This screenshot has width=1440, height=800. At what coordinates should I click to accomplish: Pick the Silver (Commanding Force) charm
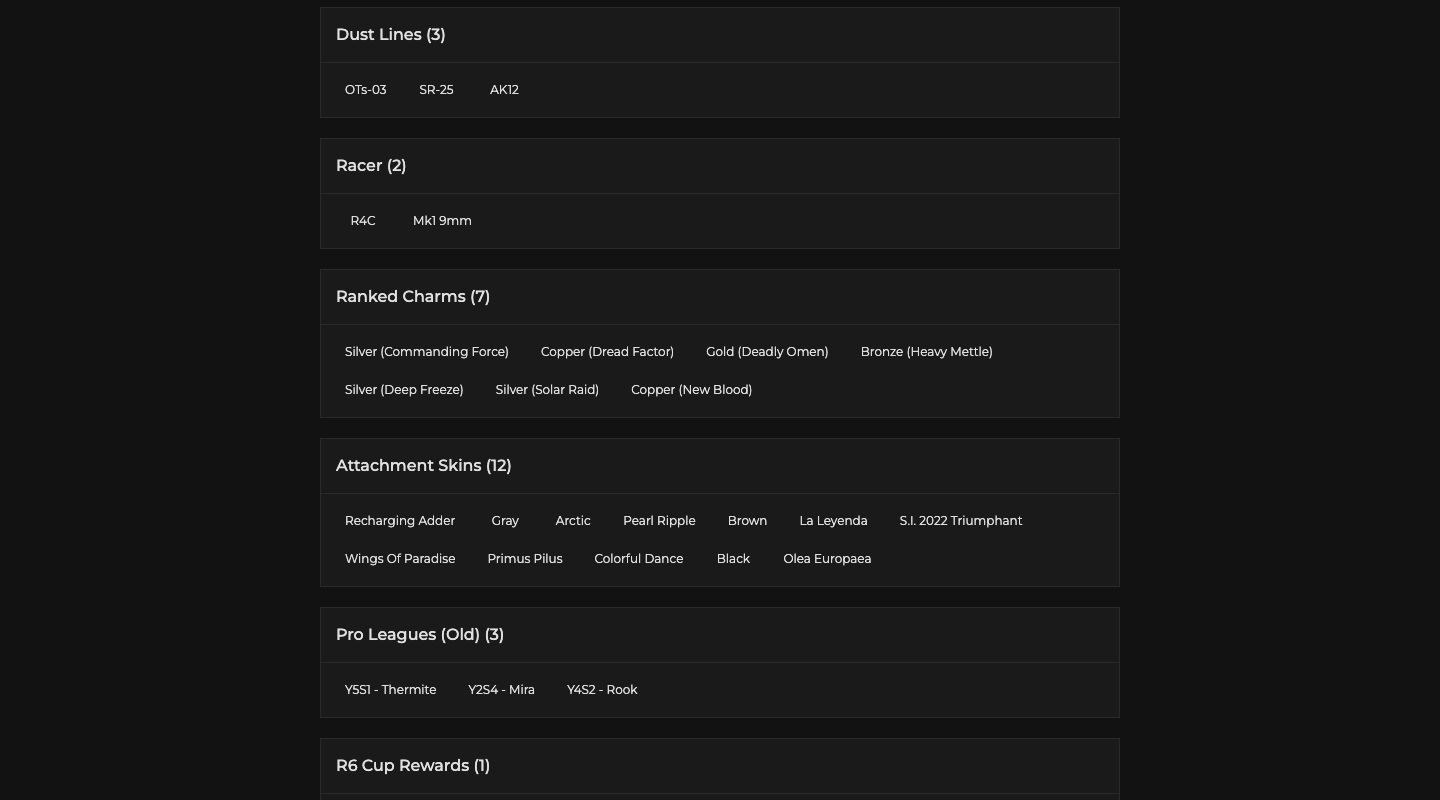click(427, 352)
